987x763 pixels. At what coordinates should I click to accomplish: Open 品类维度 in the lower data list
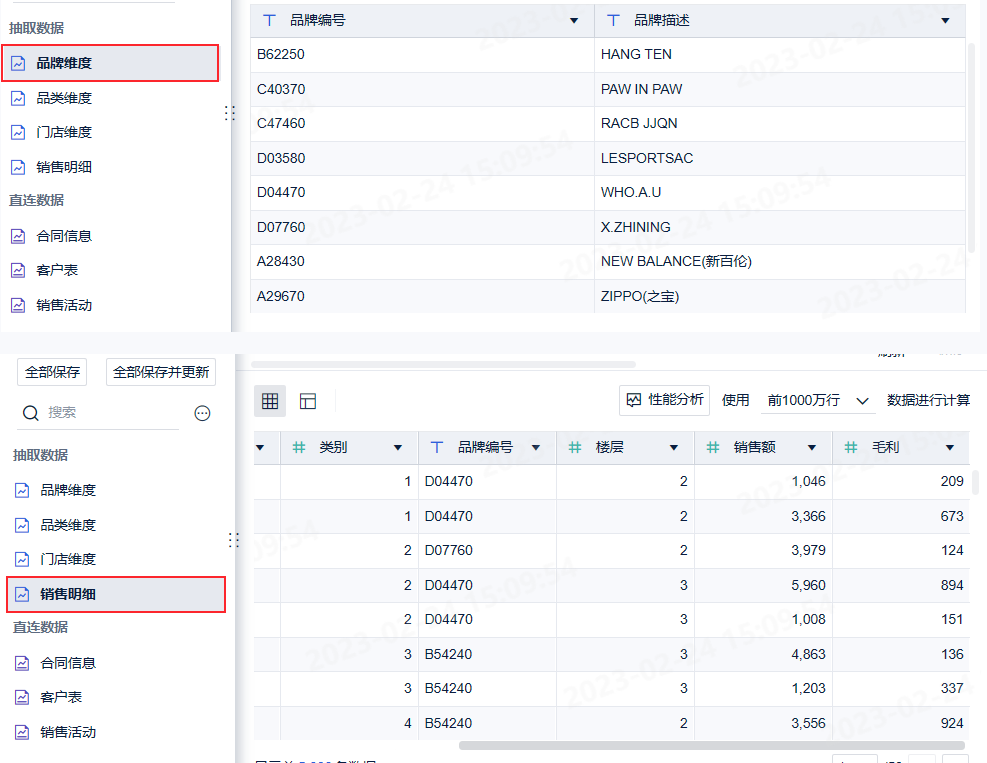pos(68,525)
